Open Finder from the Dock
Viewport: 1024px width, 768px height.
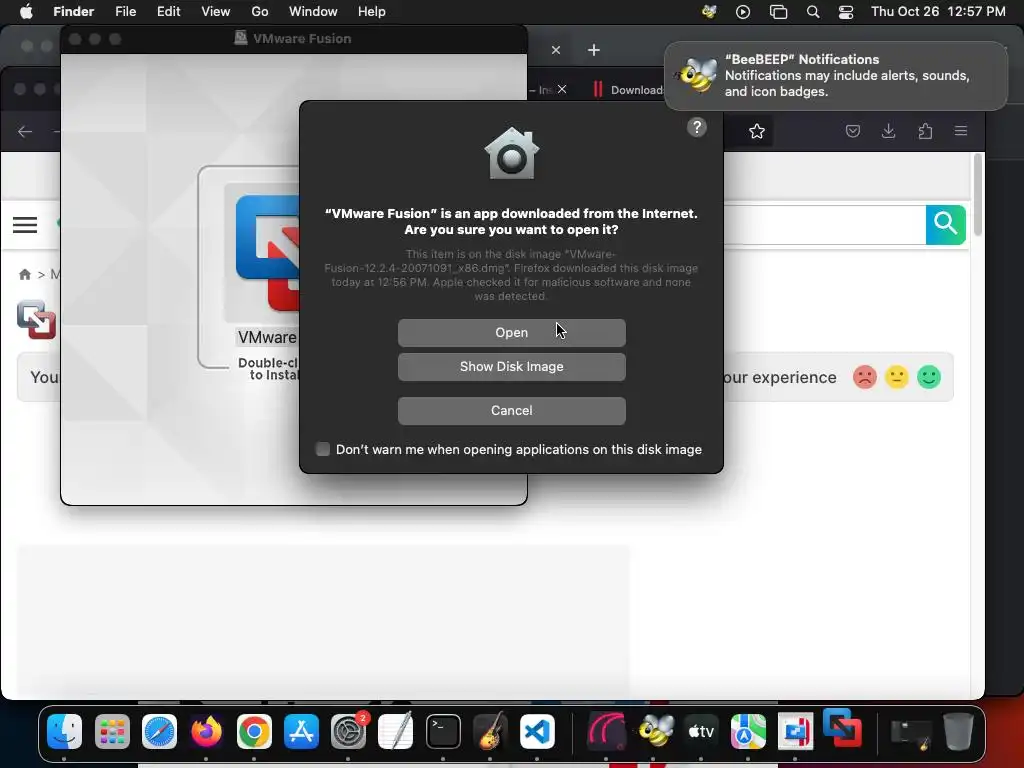coord(64,731)
